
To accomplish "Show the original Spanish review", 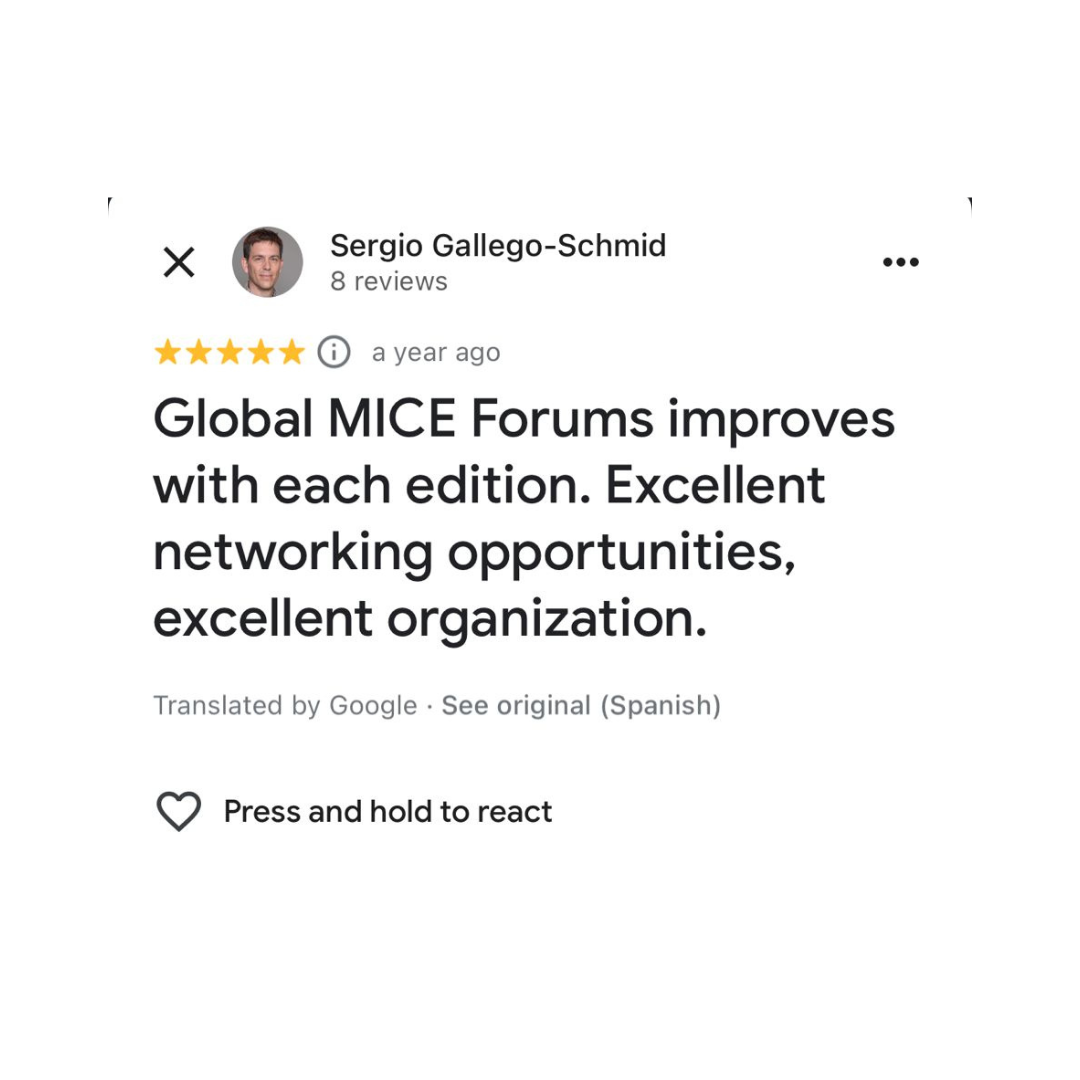I will coord(581,706).
